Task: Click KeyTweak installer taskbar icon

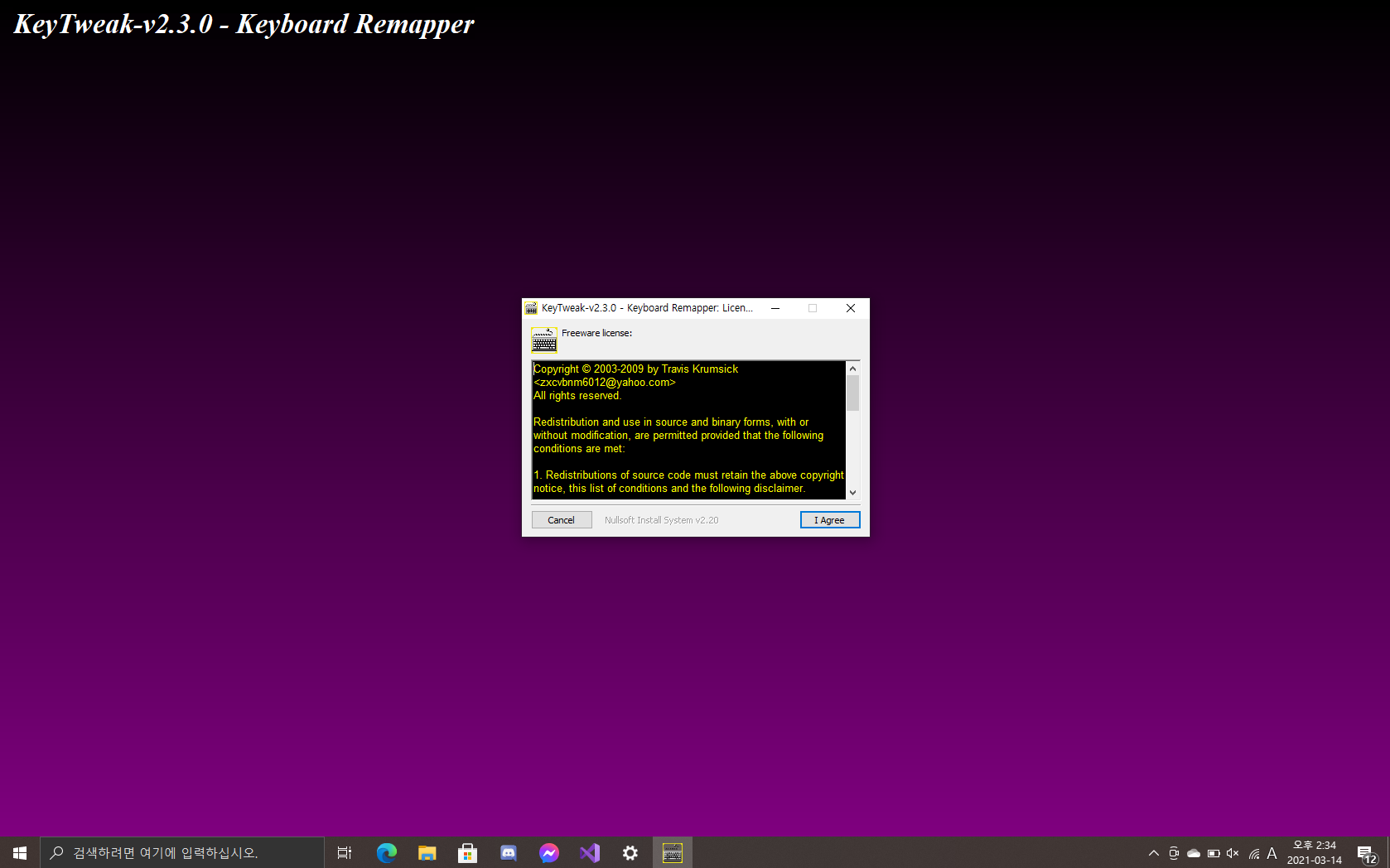Action: (673, 852)
